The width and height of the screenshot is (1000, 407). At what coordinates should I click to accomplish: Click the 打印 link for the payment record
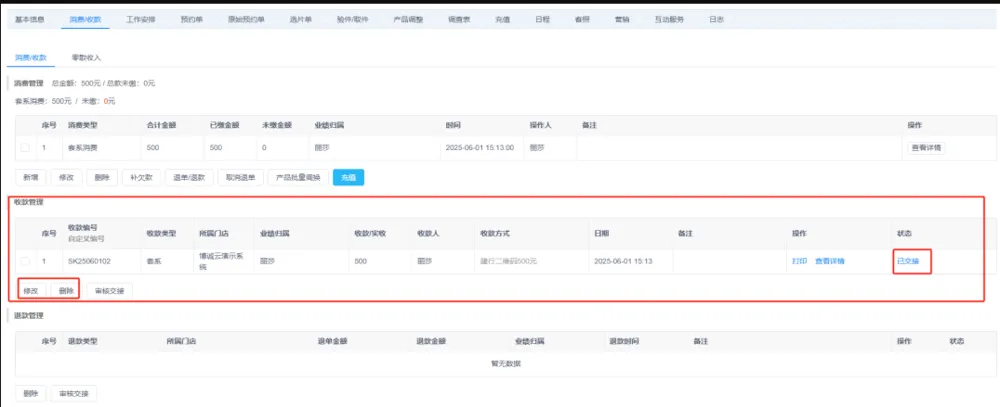point(799,261)
